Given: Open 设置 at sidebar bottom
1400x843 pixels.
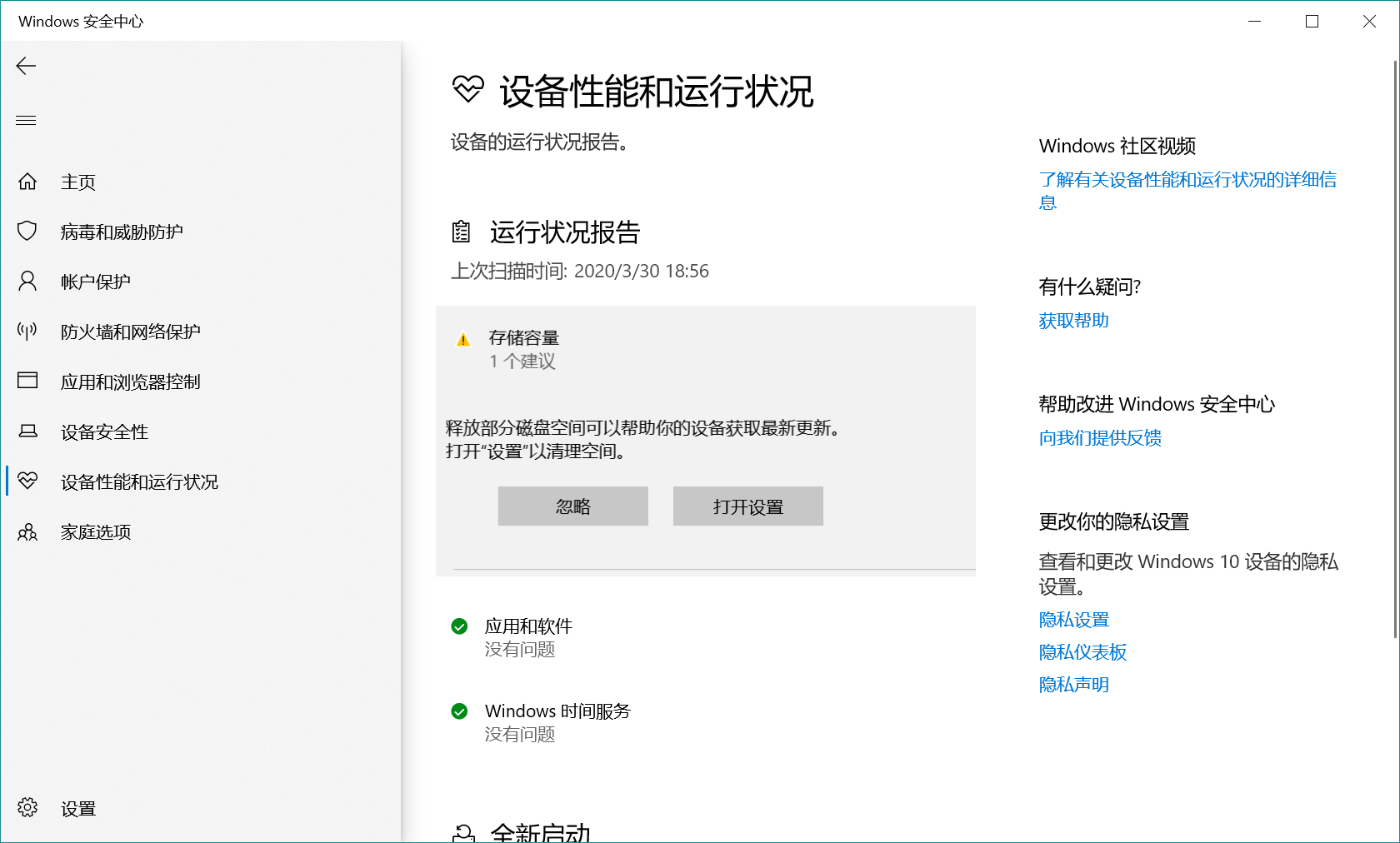Looking at the screenshot, I should tap(201, 808).
